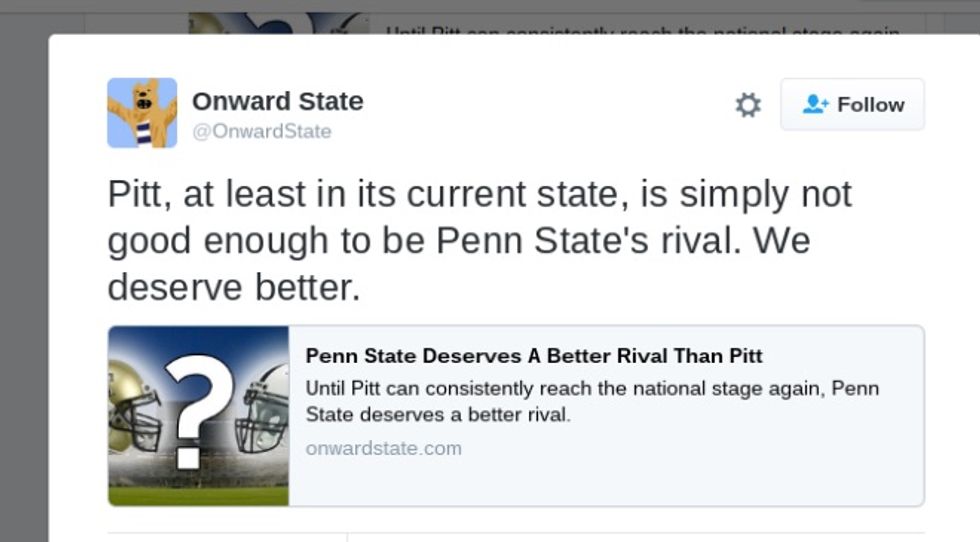980x542 pixels.
Task: Open the headline "Penn State Deserves A Better Rival Than Pitt"
Action: tap(534, 356)
